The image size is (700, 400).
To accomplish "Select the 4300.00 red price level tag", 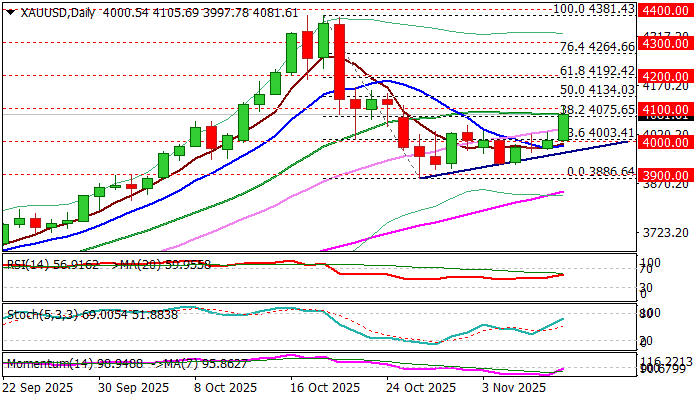I will click(x=667, y=44).
